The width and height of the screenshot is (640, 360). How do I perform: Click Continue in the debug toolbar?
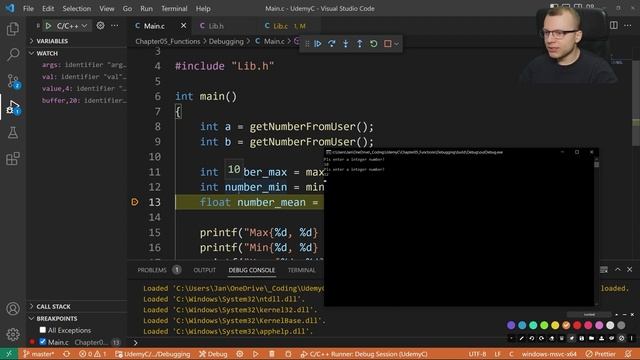318,44
